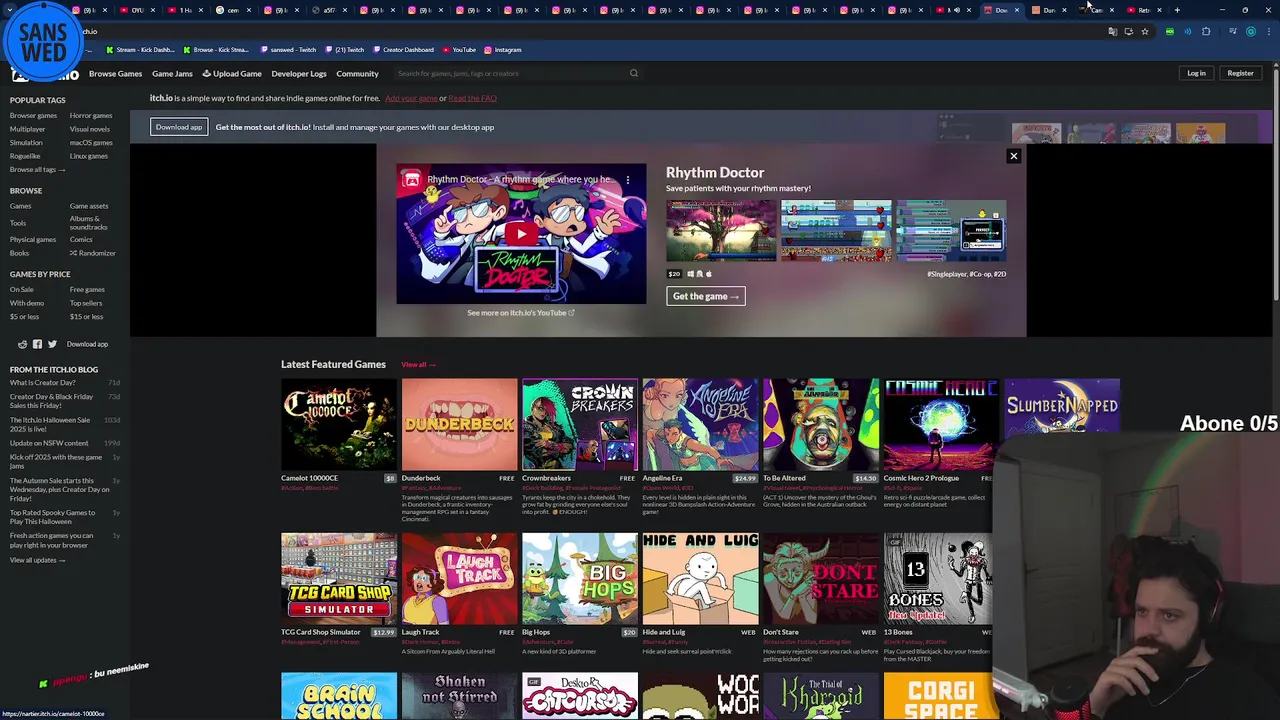Viewport: 1280px width, 720px height.
Task: Open the TCG Card Shop Simulator thumbnail
Action: coord(339,579)
